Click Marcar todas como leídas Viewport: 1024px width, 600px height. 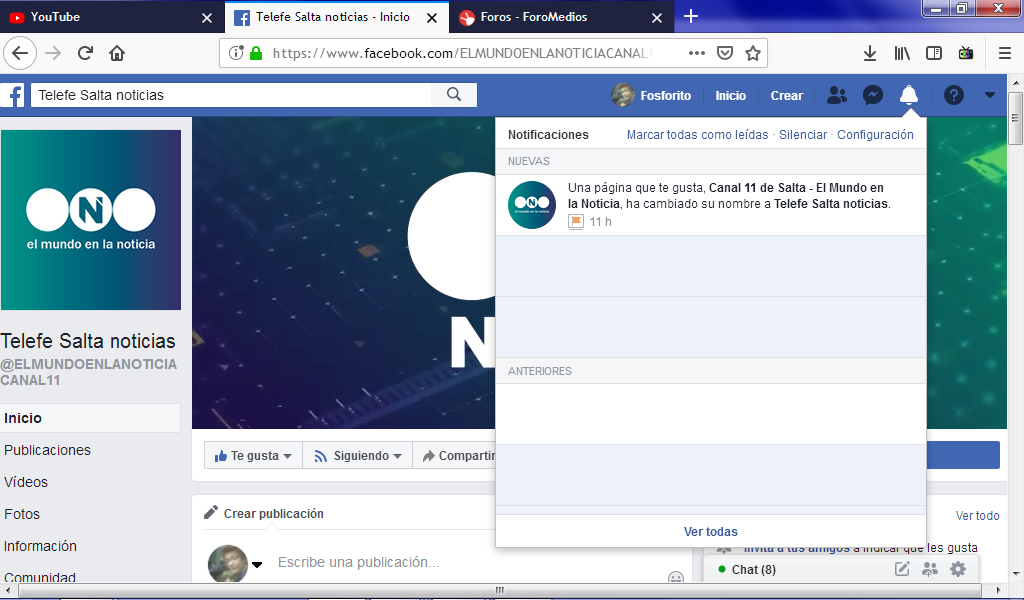coord(697,134)
